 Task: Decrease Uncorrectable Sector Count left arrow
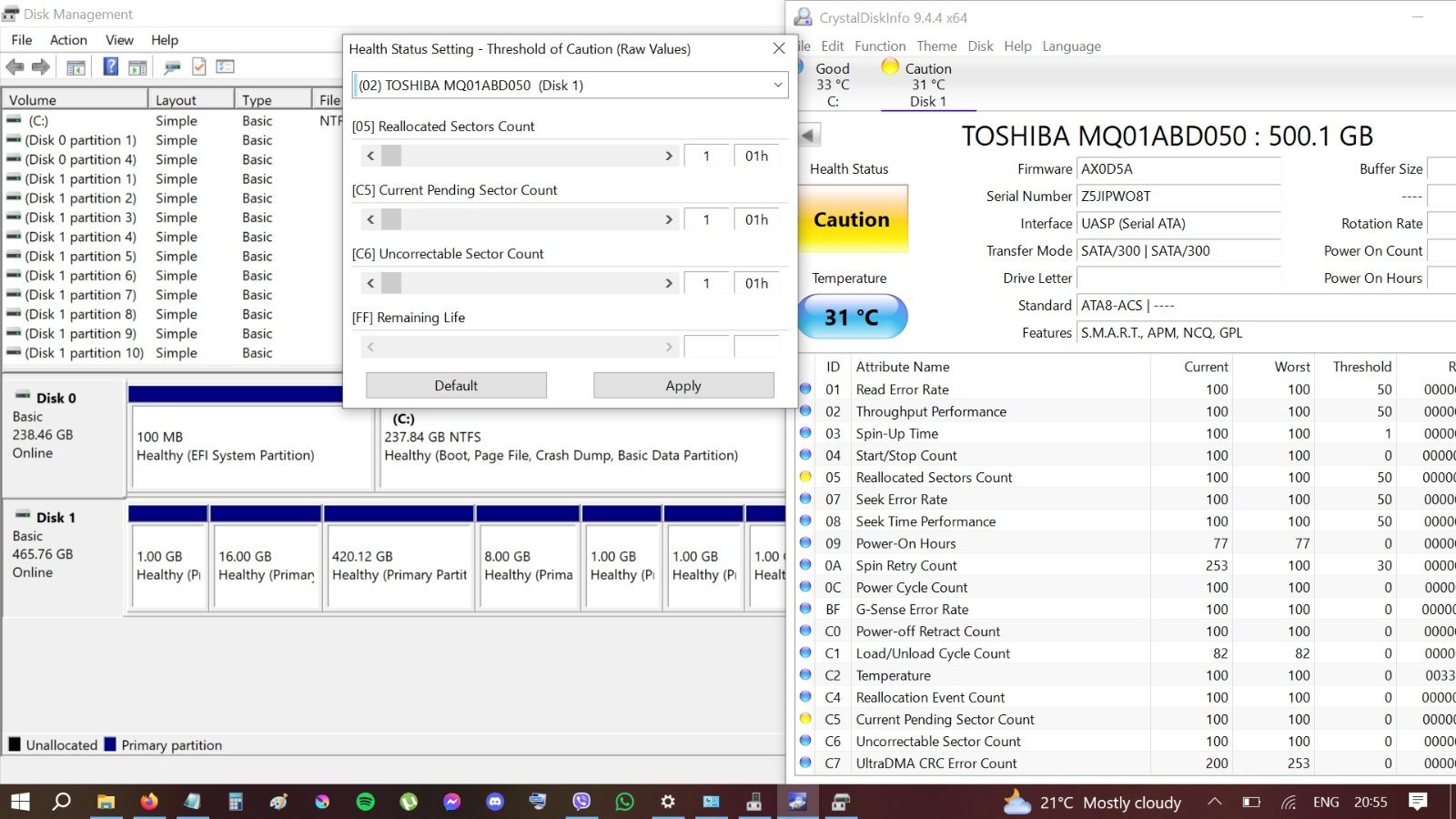click(370, 283)
